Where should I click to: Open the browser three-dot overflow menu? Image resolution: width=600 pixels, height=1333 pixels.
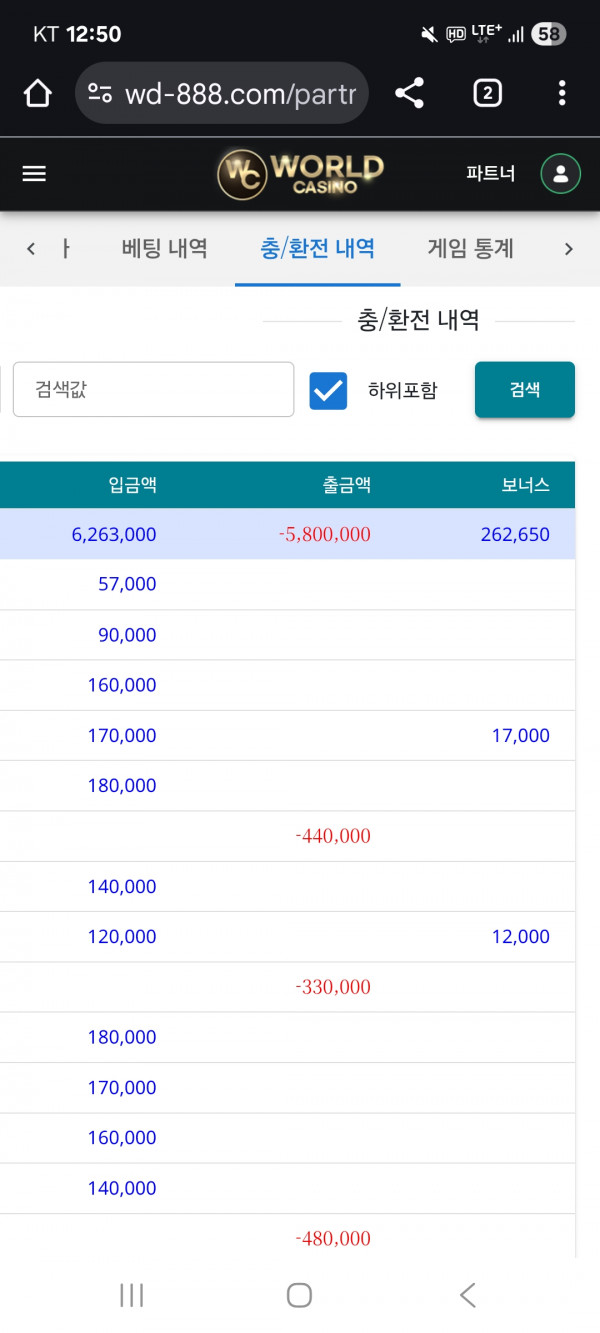coord(562,94)
